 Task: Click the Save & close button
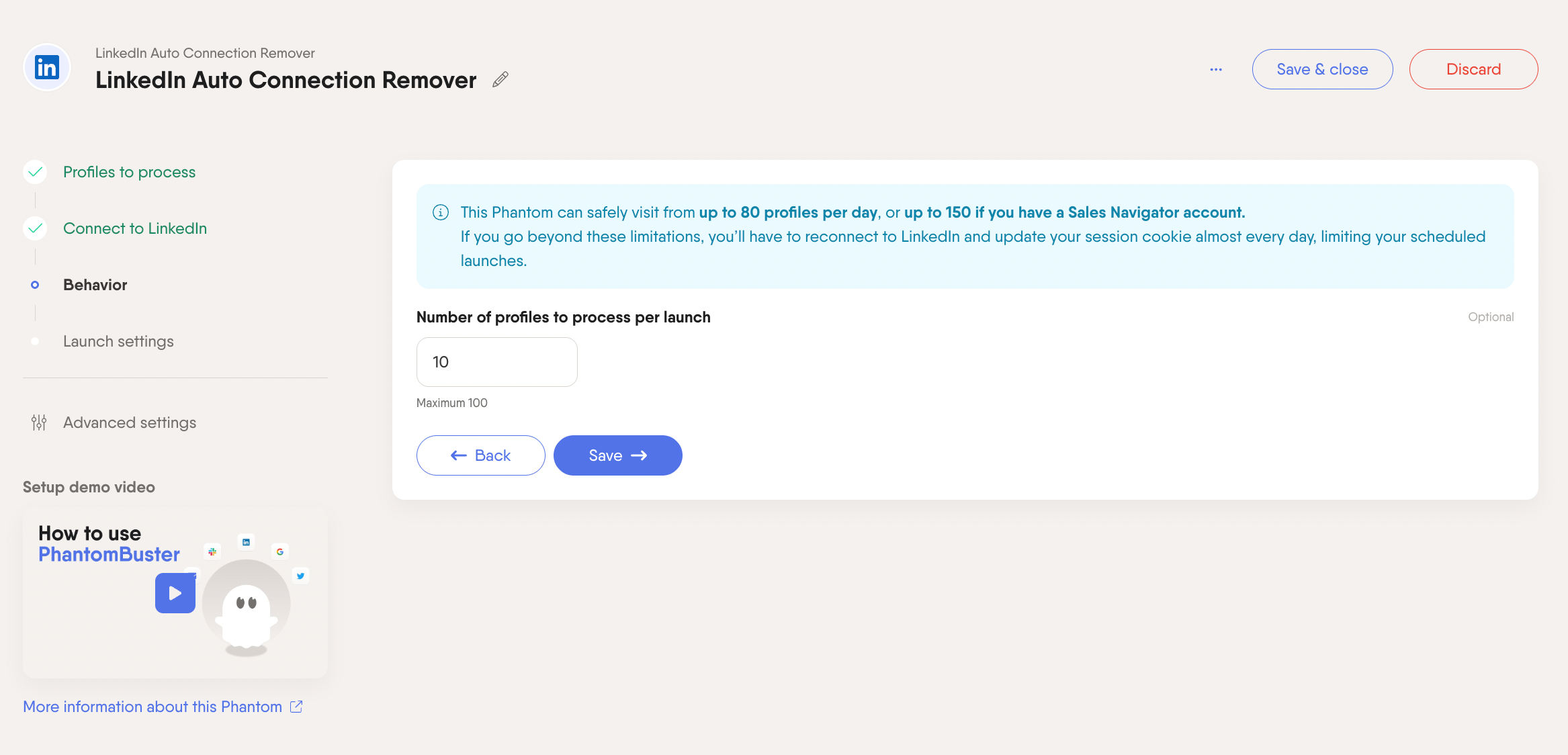pos(1322,69)
